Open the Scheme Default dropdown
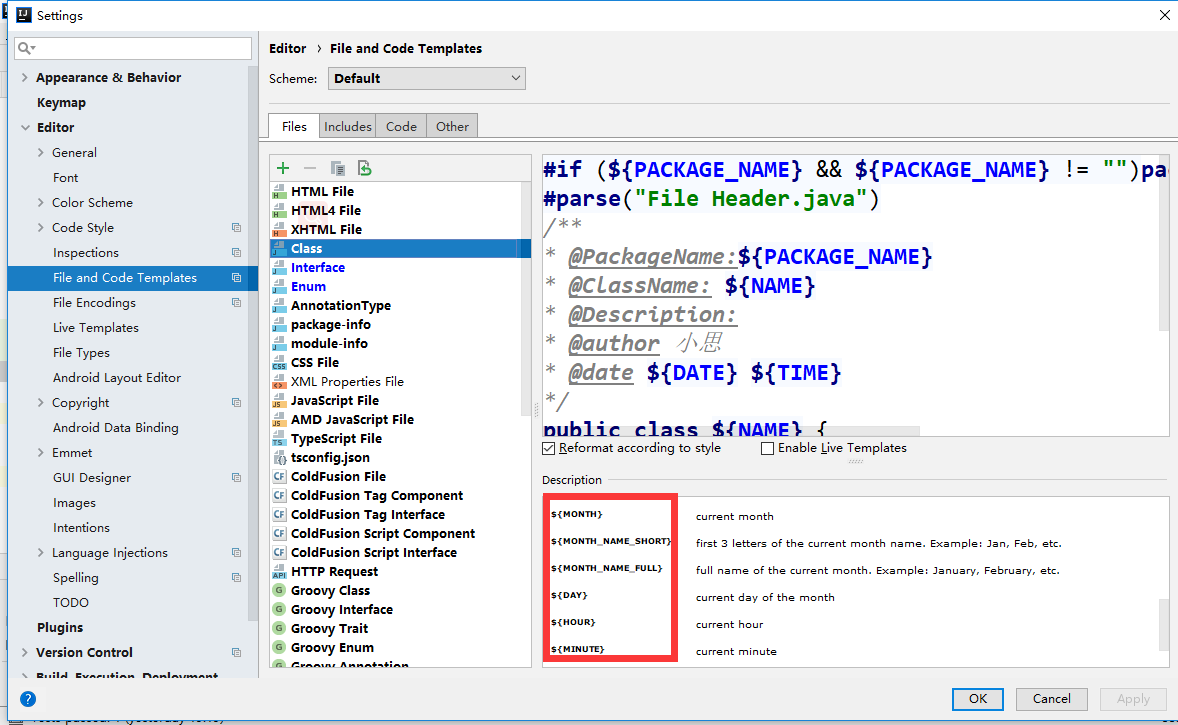1178x725 pixels. tap(427, 78)
